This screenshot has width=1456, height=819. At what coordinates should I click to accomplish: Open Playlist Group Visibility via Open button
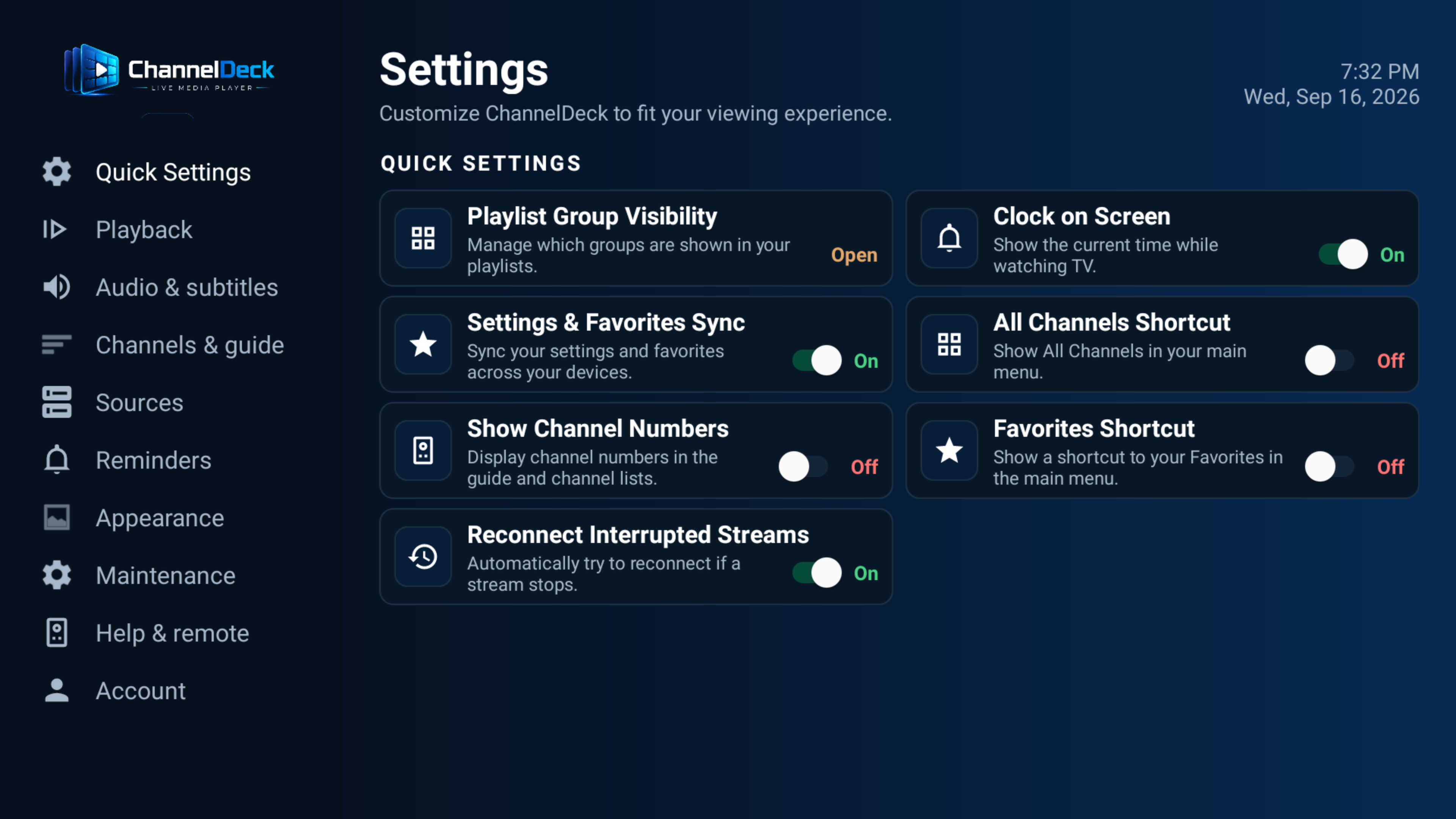click(854, 255)
